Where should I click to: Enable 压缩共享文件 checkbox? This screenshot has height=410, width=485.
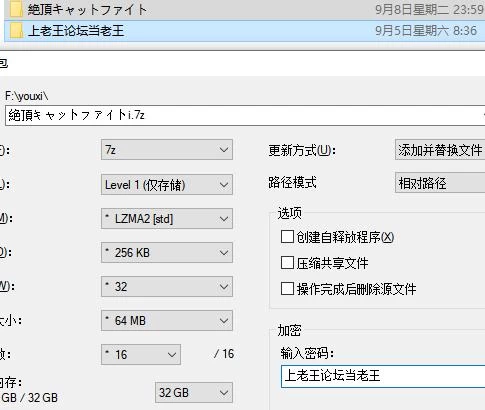pos(287,263)
